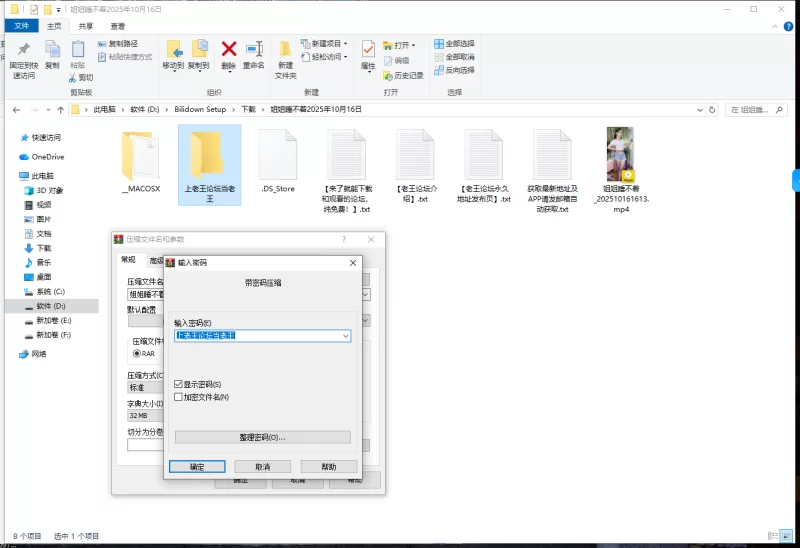
Task: Uncheck the 显示密码 (Show password) checkbox
Action: click(x=178, y=384)
